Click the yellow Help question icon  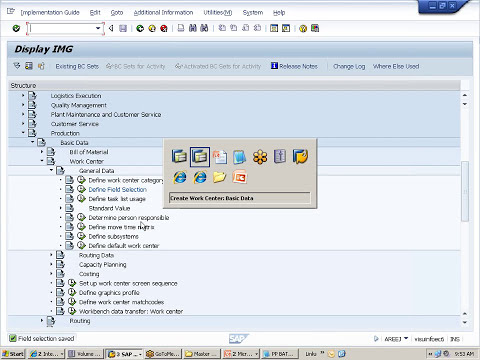click(x=303, y=28)
